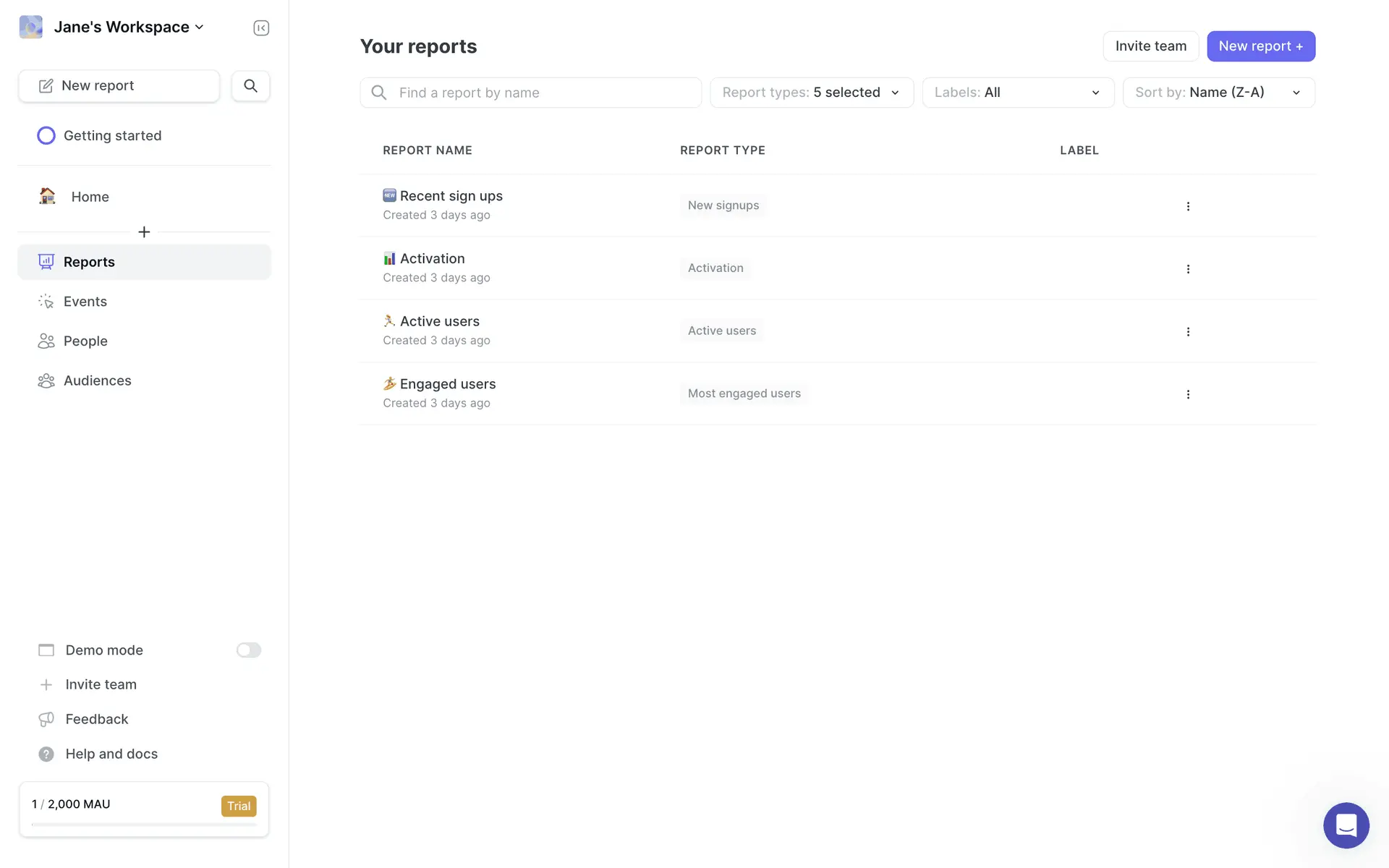Open three-dot menu for Engaged users report

1188,394
